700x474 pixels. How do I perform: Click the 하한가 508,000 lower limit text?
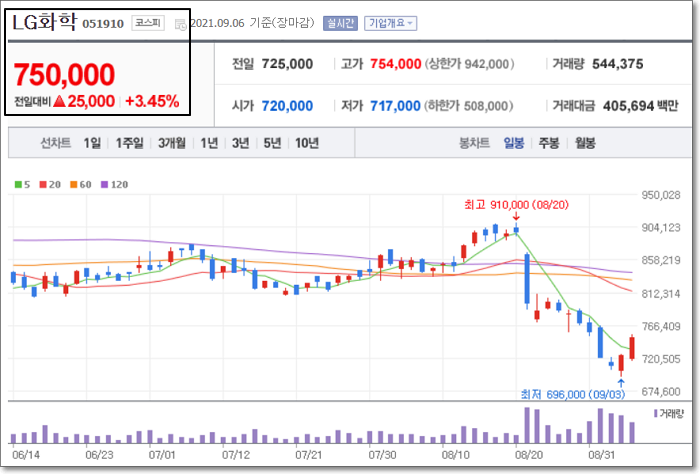point(468,106)
